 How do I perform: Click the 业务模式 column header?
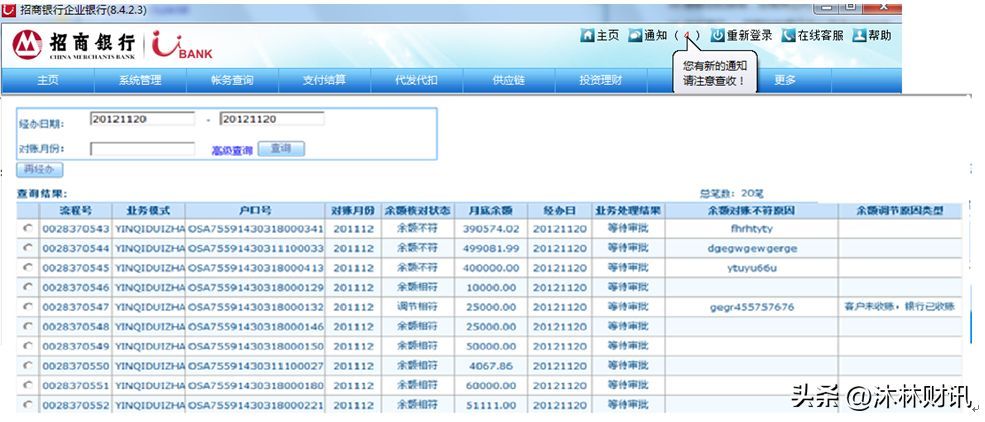[148, 210]
